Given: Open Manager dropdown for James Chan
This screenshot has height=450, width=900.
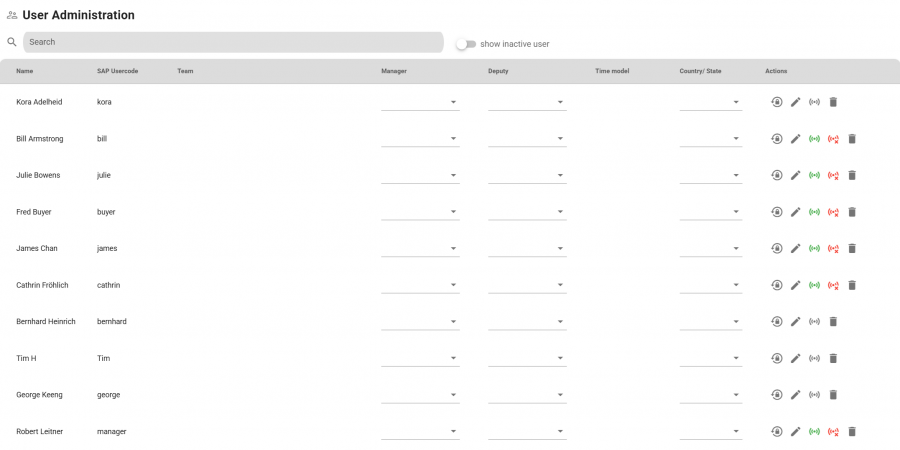Looking at the screenshot, I should click(420, 249).
